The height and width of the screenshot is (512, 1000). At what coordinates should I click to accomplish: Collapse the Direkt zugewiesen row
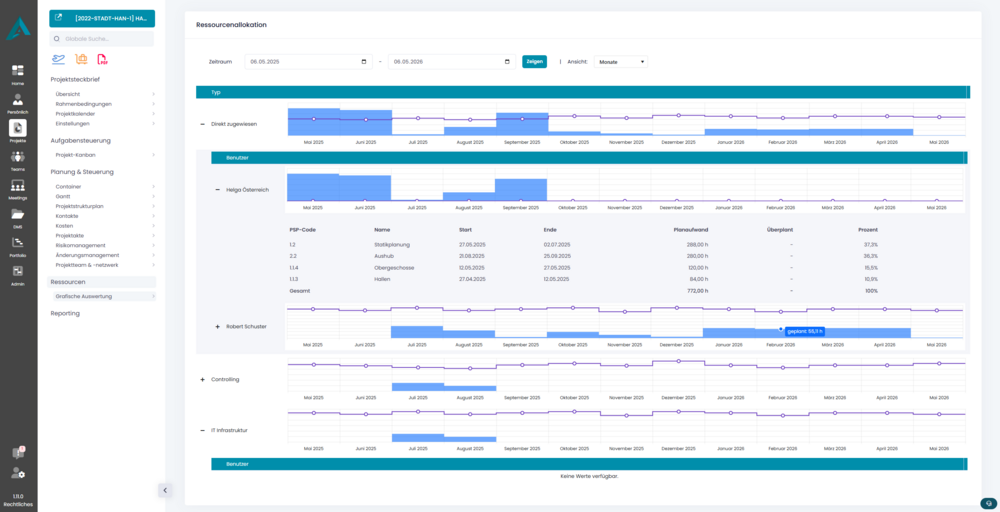click(x=203, y=124)
